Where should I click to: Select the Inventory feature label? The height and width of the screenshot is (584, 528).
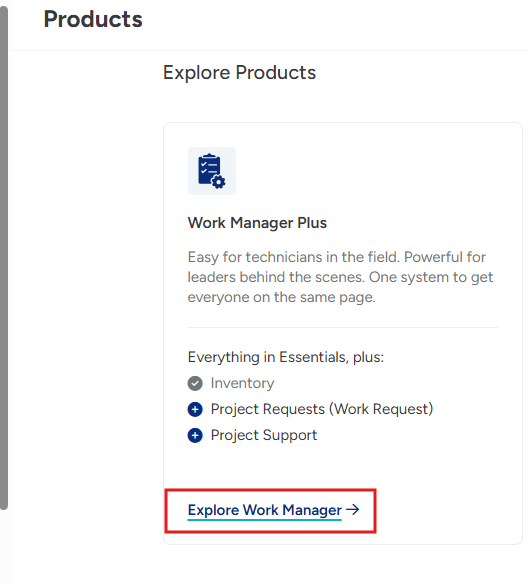242,383
